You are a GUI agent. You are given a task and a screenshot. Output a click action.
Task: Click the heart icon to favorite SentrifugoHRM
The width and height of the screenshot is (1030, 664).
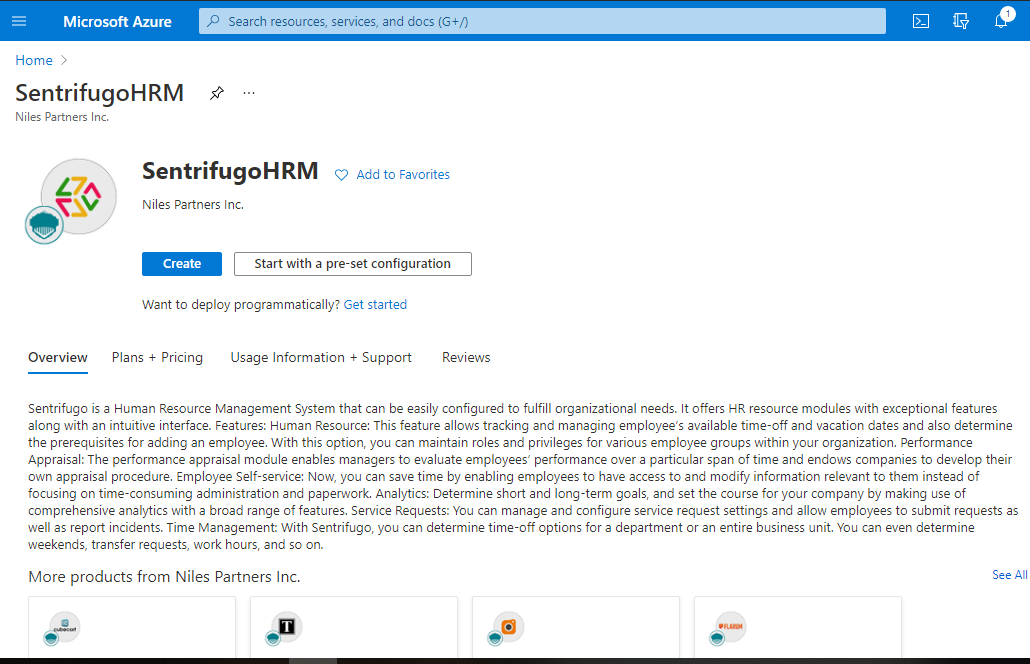[341, 175]
